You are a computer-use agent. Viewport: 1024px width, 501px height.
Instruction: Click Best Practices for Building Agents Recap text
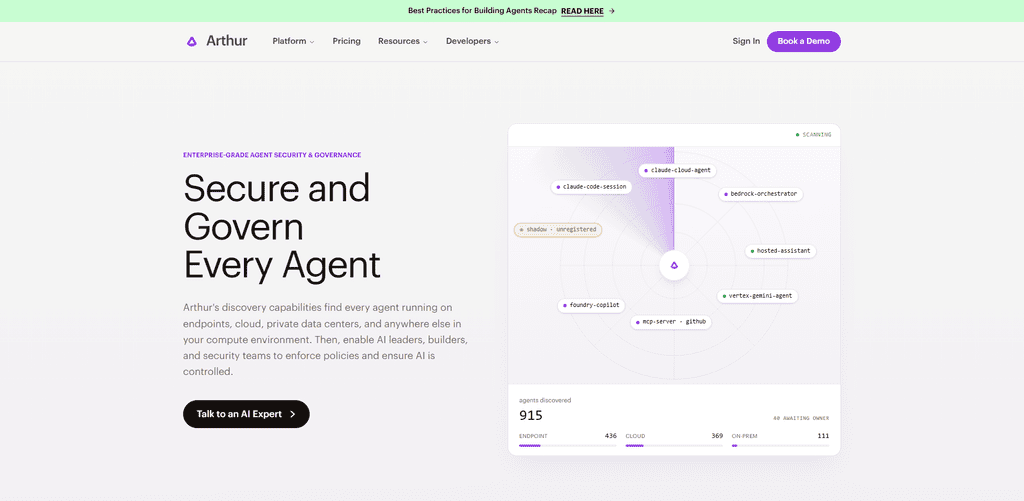click(482, 11)
